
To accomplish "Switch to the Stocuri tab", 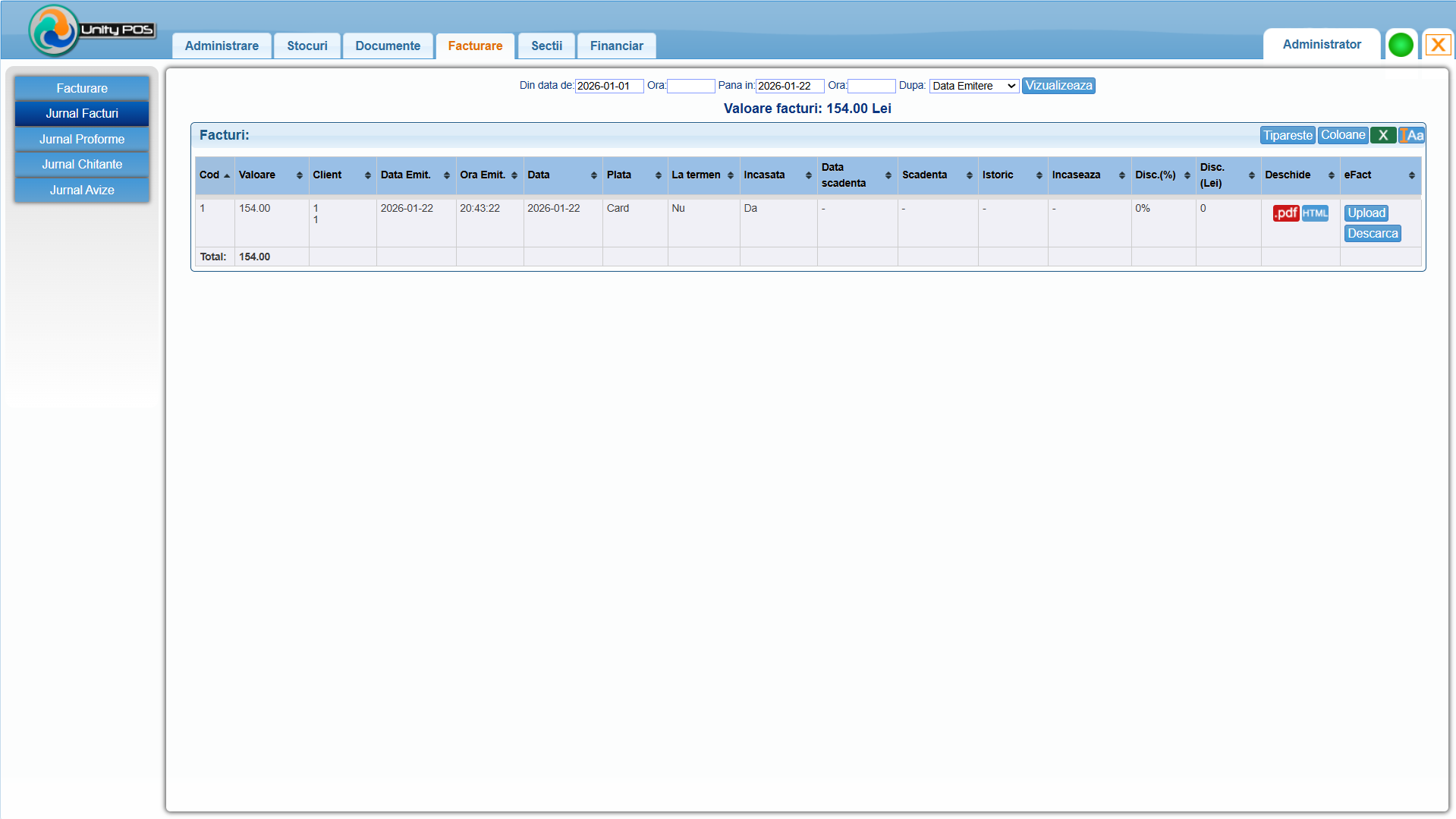I will [x=307, y=46].
